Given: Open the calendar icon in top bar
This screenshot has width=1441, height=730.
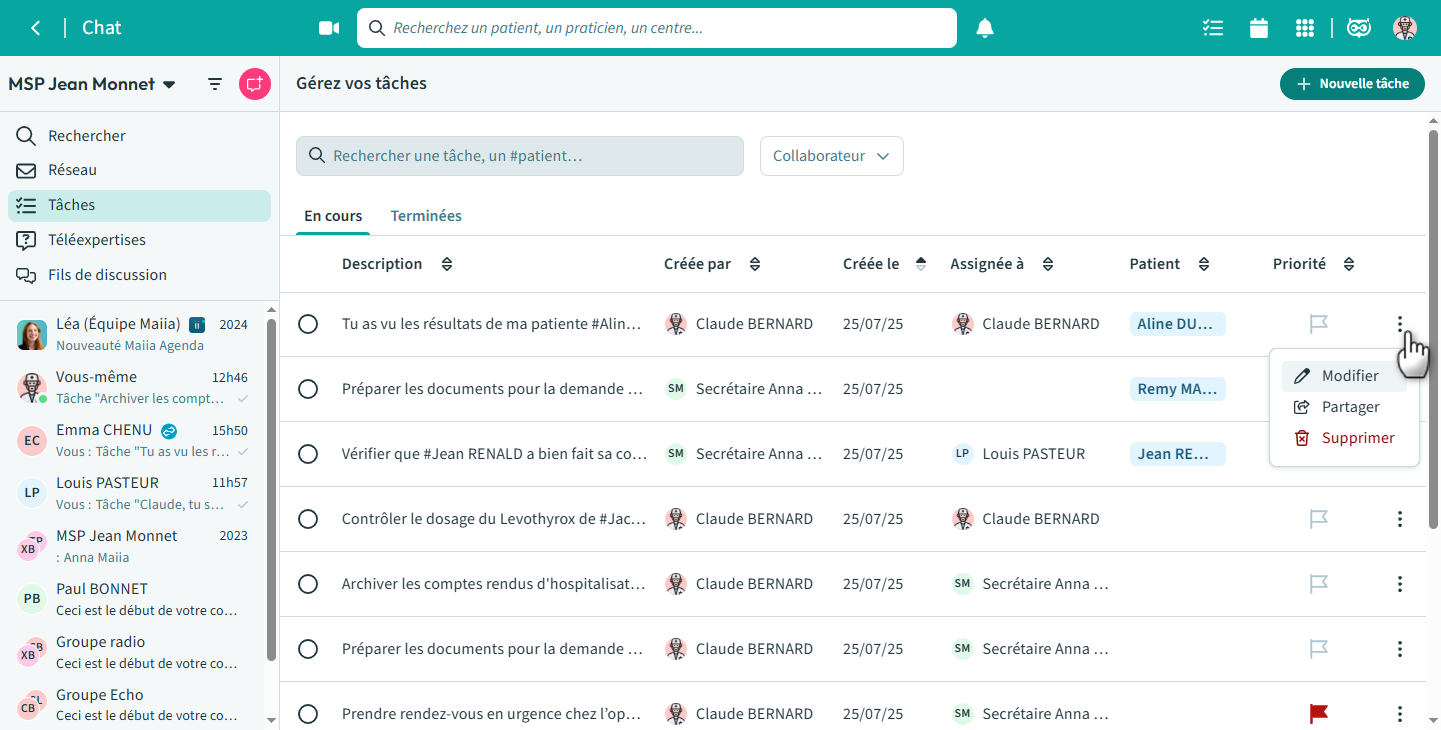Looking at the screenshot, I should 1259,28.
